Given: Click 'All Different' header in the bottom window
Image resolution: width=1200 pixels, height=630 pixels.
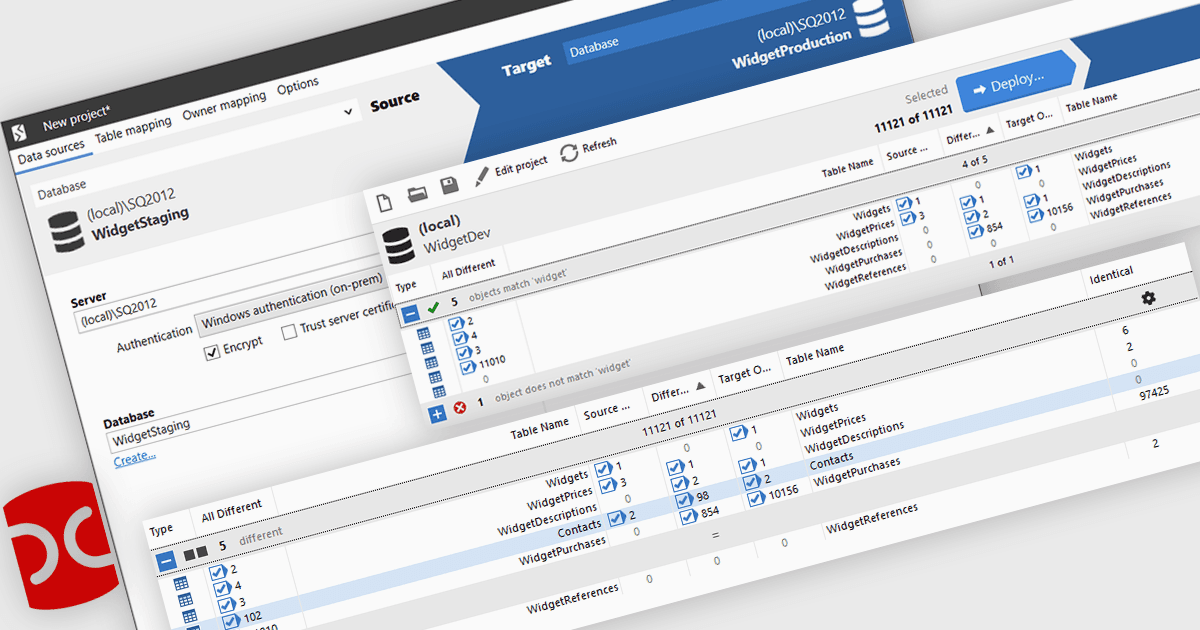Looking at the screenshot, I should pyautogui.click(x=232, y=510).
